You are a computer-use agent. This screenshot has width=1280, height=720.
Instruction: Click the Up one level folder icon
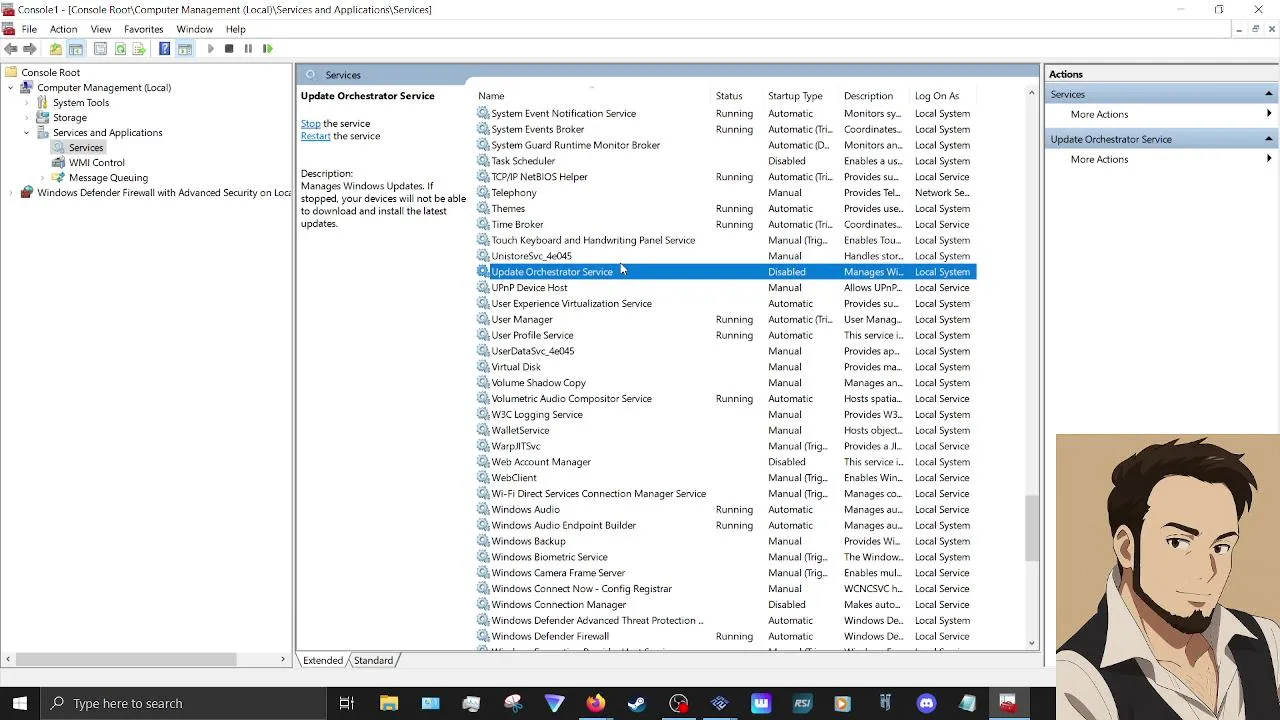tap(56, 49)
